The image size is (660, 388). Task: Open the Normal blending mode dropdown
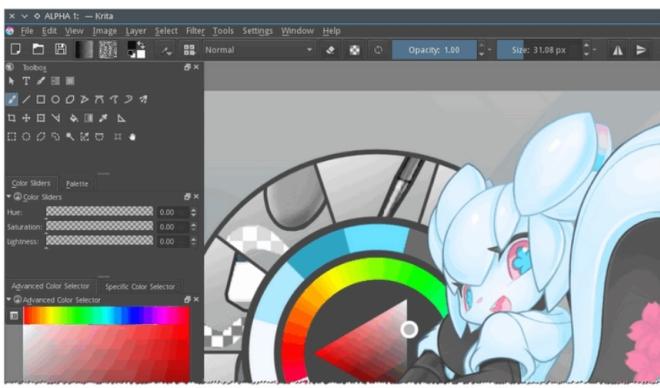(x=258, y=50)
